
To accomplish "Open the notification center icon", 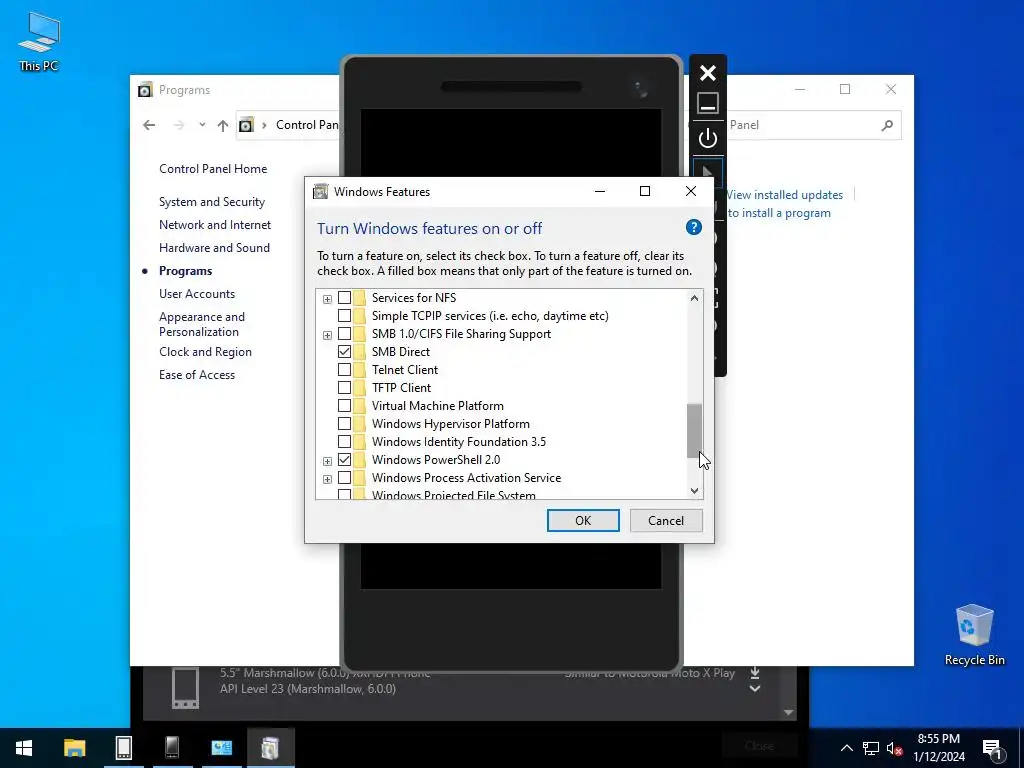I will tap(992, 750).
